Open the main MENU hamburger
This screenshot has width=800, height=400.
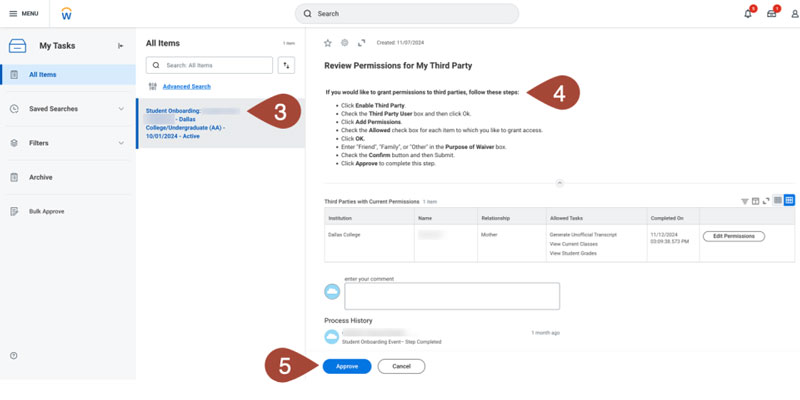tap(23, 14)
